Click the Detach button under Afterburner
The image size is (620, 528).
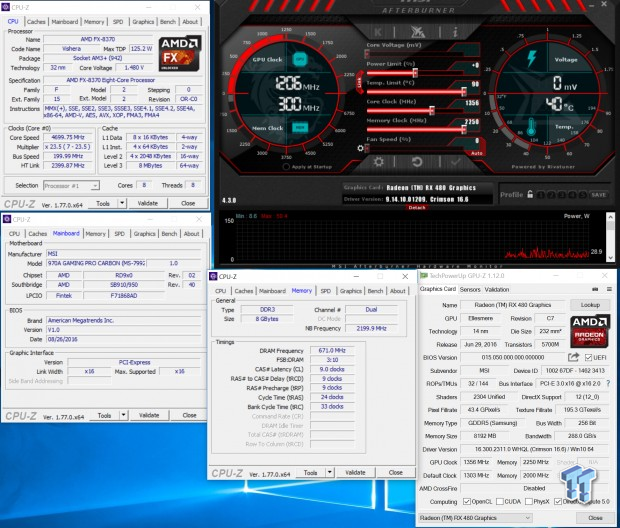(417, 207)
